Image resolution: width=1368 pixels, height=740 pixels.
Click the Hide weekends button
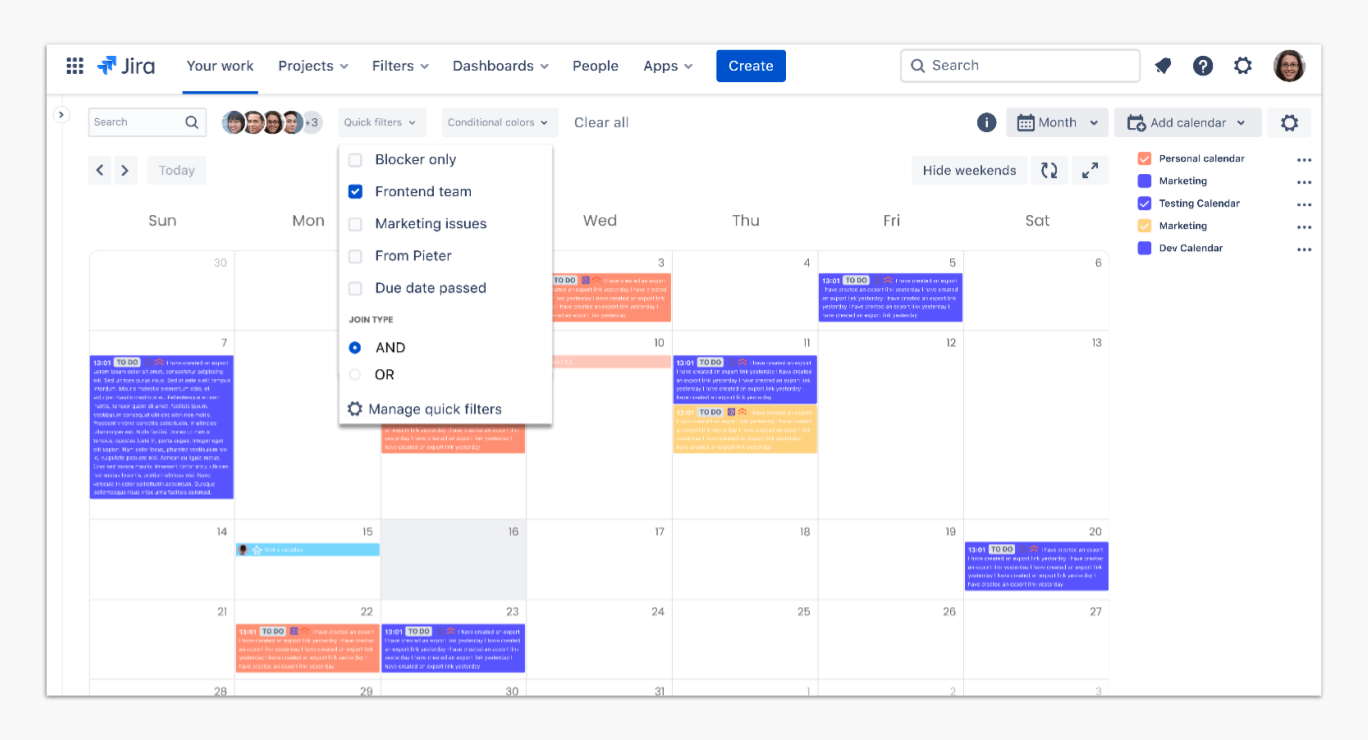coord(968,170)
